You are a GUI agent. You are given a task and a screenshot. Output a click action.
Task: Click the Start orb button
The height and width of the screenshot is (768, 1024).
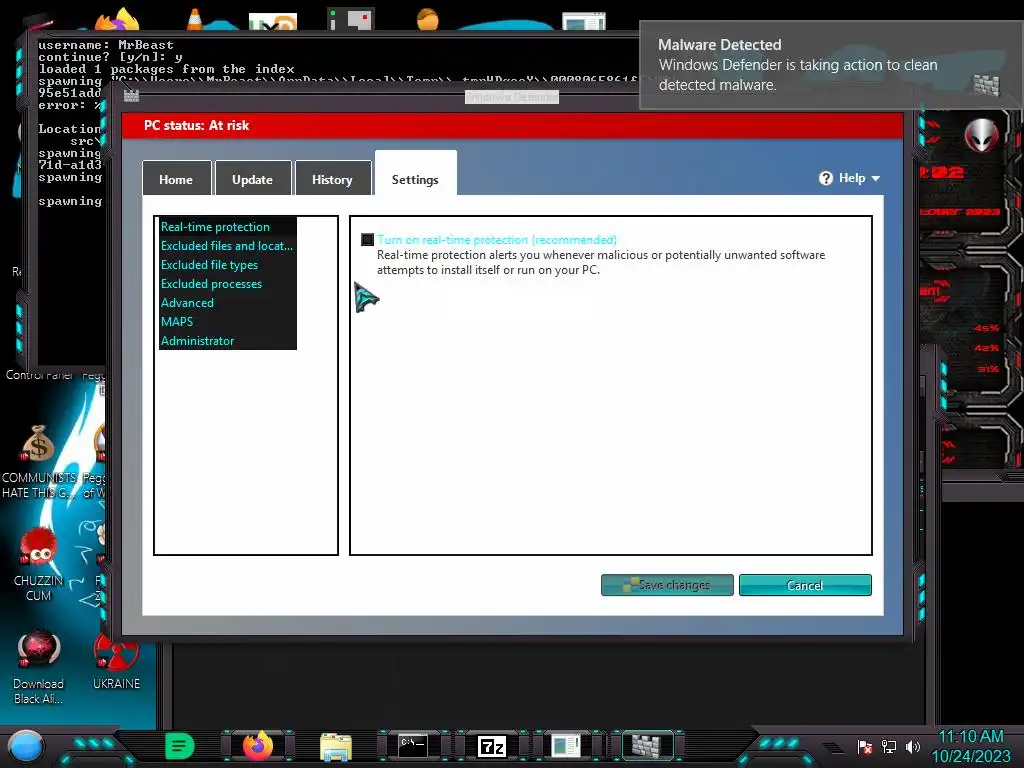click(x=25, y=746)
